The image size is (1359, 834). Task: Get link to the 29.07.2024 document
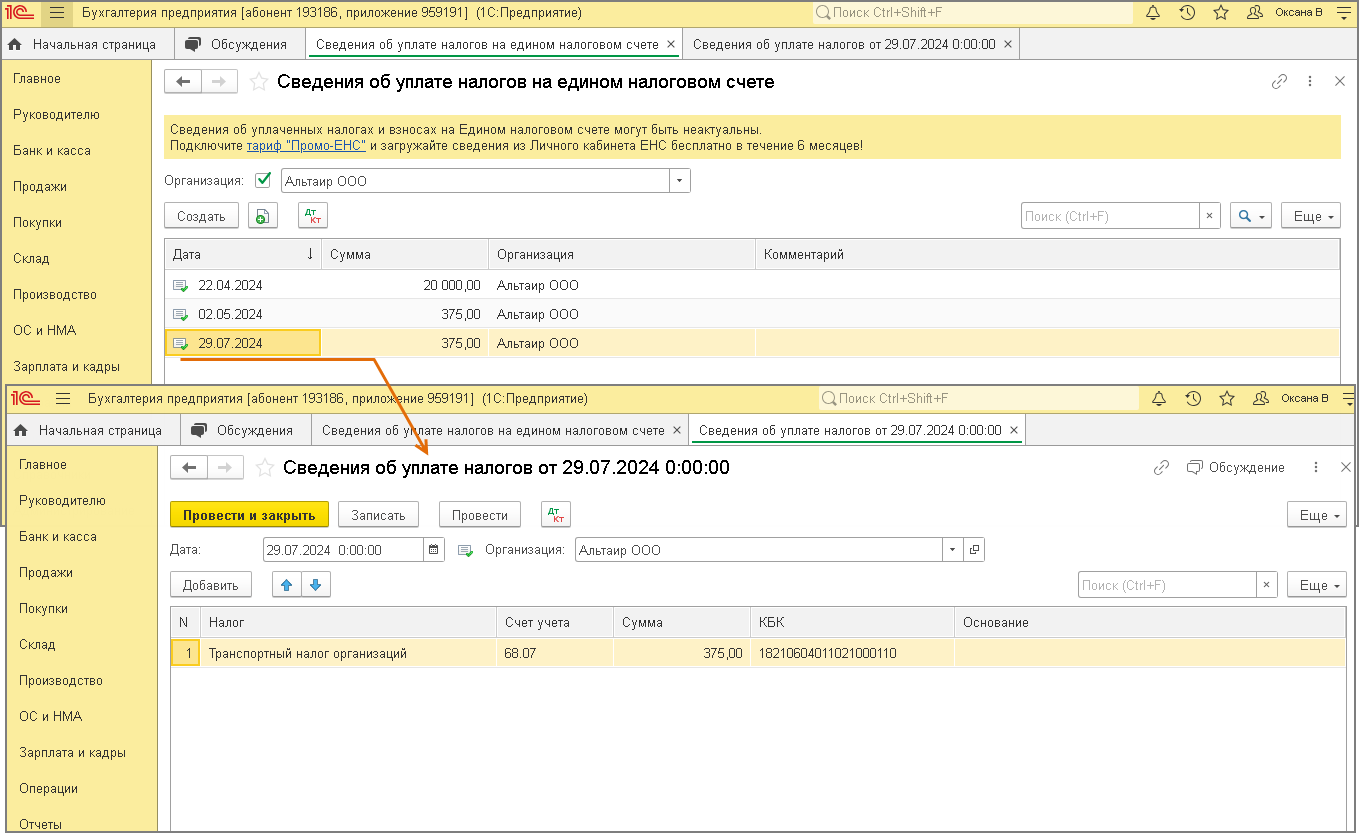click(x=1161, y=467)
